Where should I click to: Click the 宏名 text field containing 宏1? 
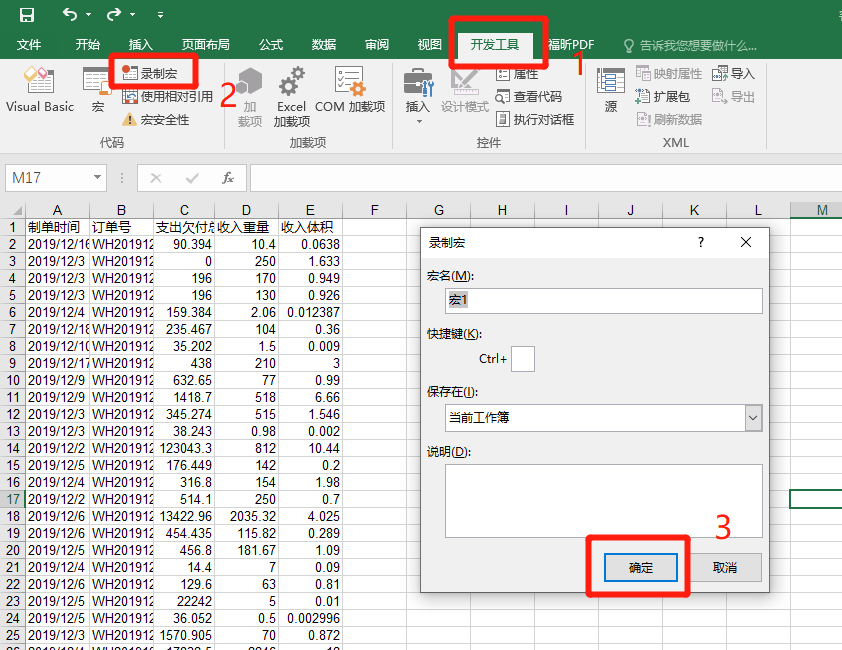click(604, 300)
